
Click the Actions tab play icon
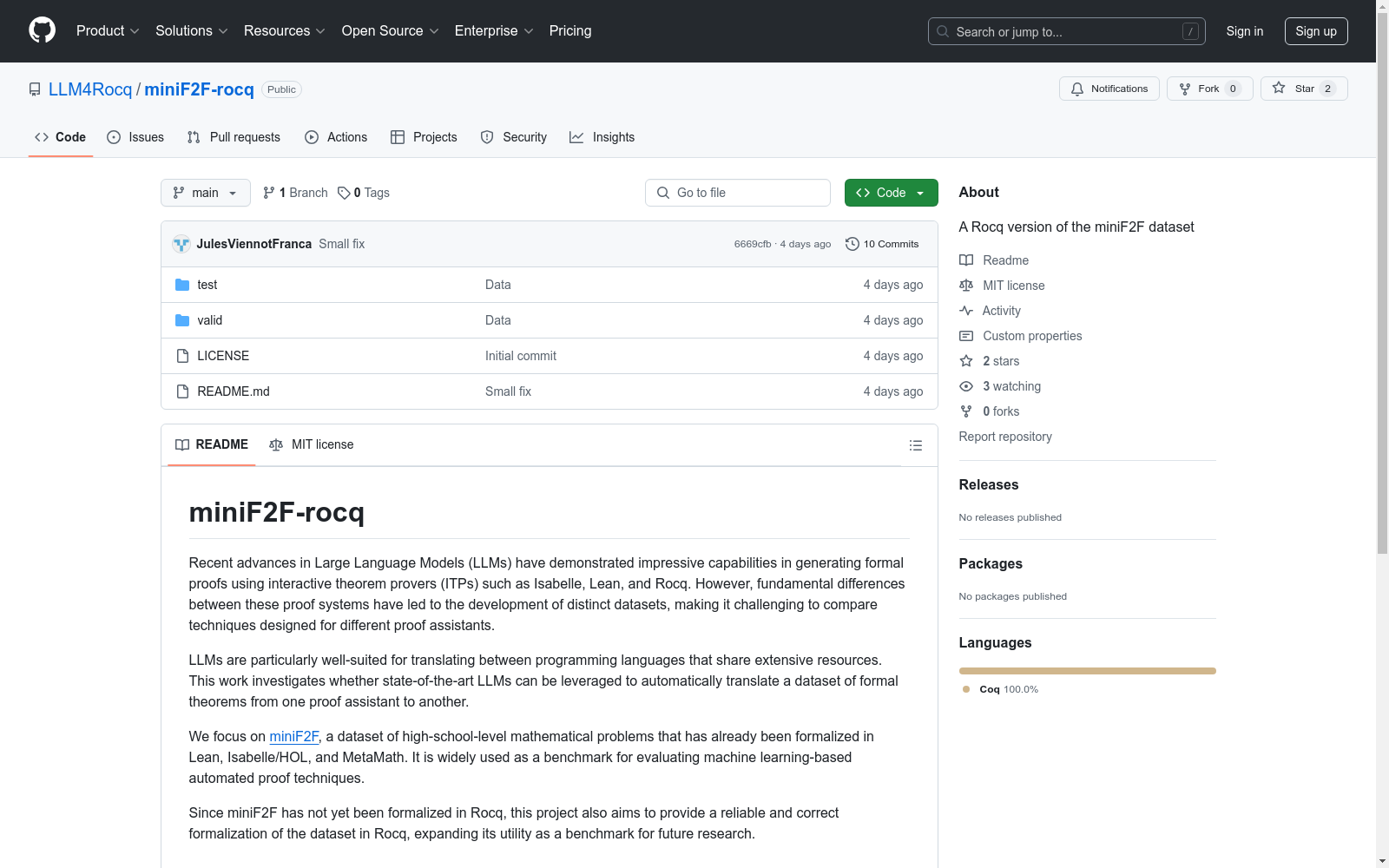(x=312, y=137)
